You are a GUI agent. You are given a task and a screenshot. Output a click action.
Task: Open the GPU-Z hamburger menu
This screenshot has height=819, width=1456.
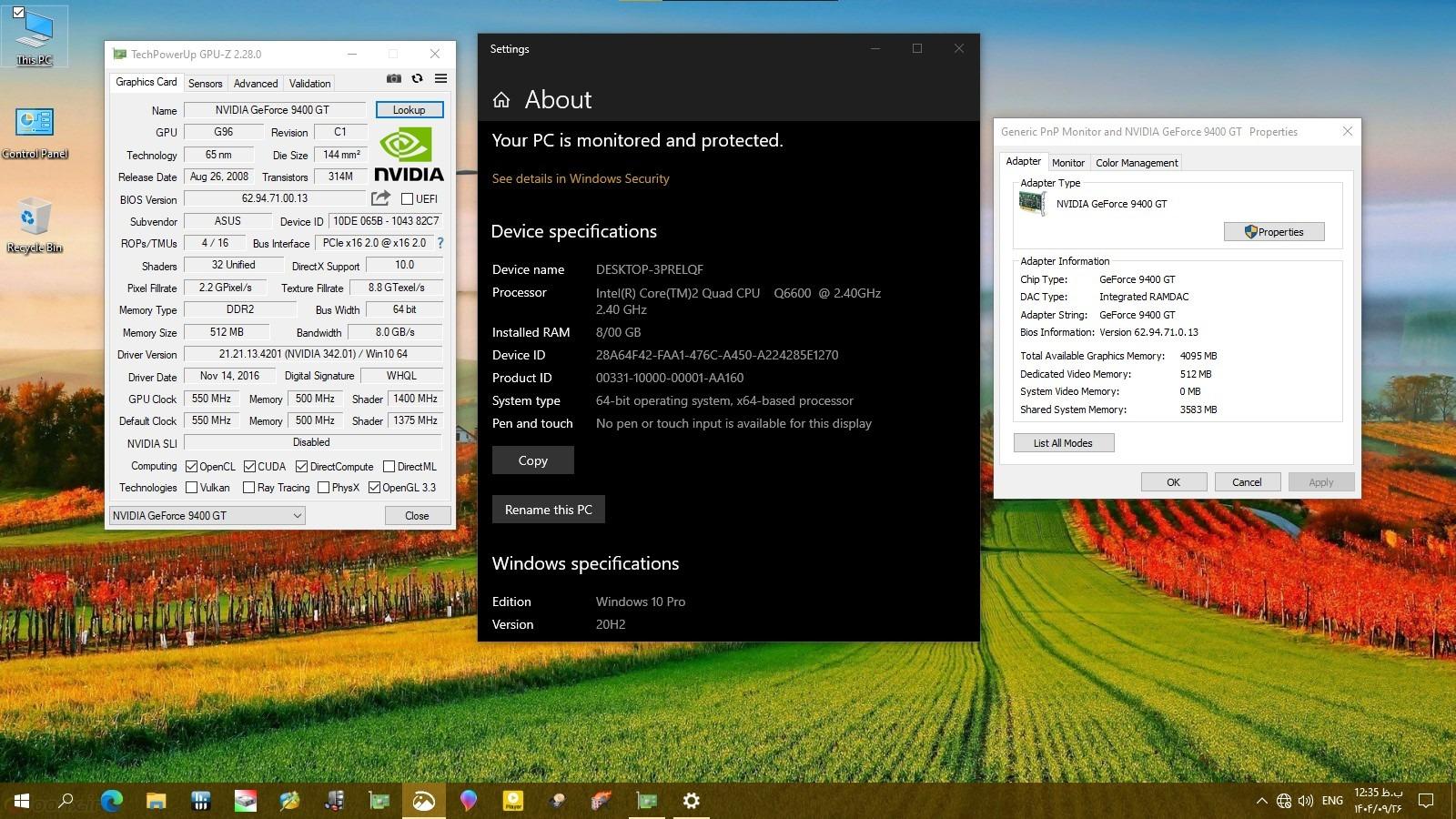coord(440,79)
